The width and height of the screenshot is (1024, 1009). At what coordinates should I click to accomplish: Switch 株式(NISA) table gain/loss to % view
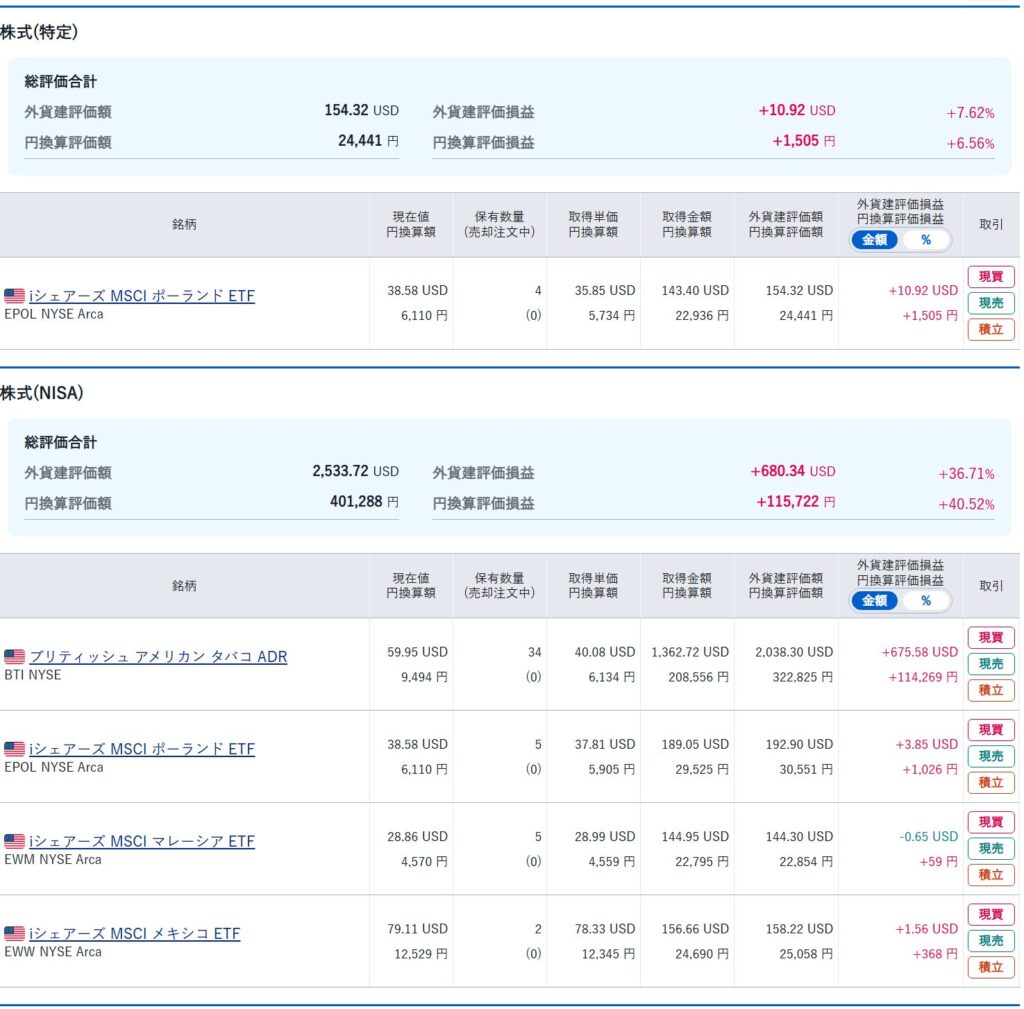926,601
